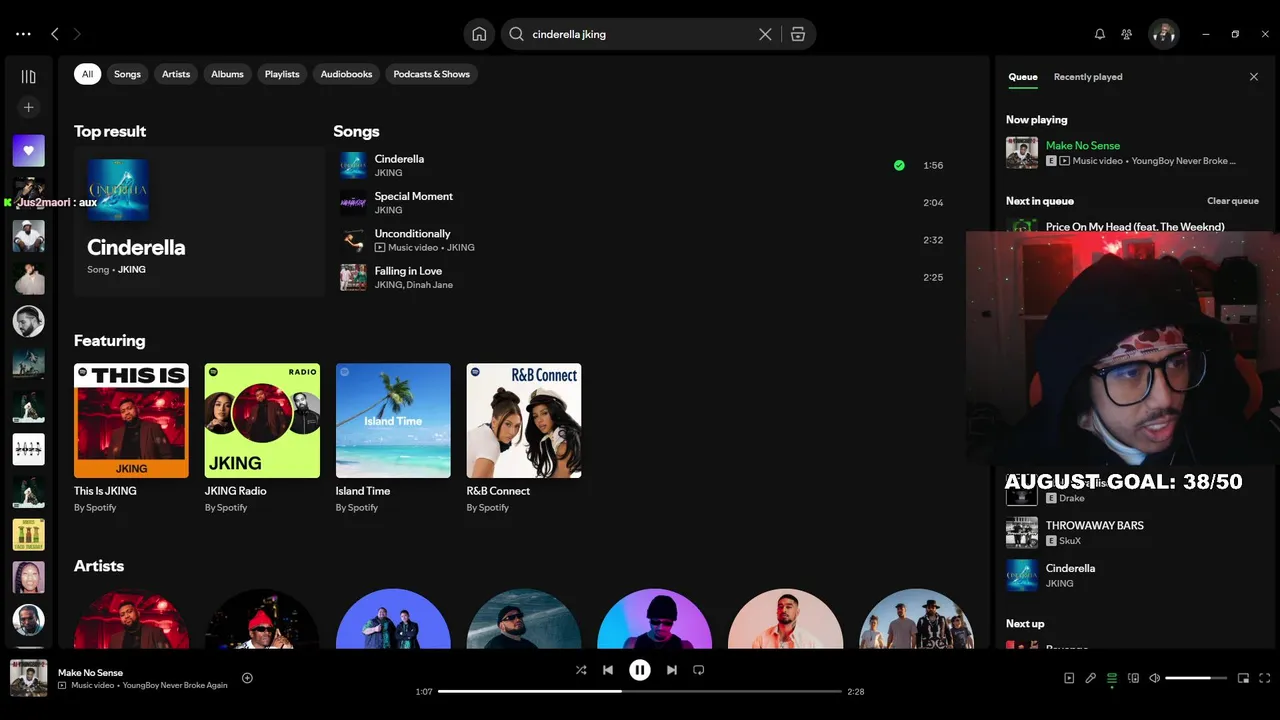Open Make No Sense title in the player bar
Image resolution: width=1280 pixels, height=720 pixels.
coord(90,673)
